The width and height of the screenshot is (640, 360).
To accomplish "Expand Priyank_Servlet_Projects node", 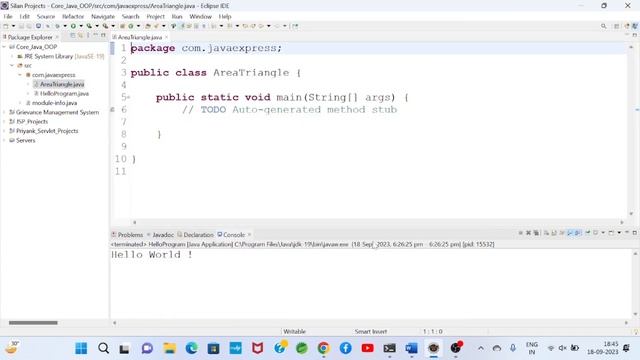I will [4, 131].
